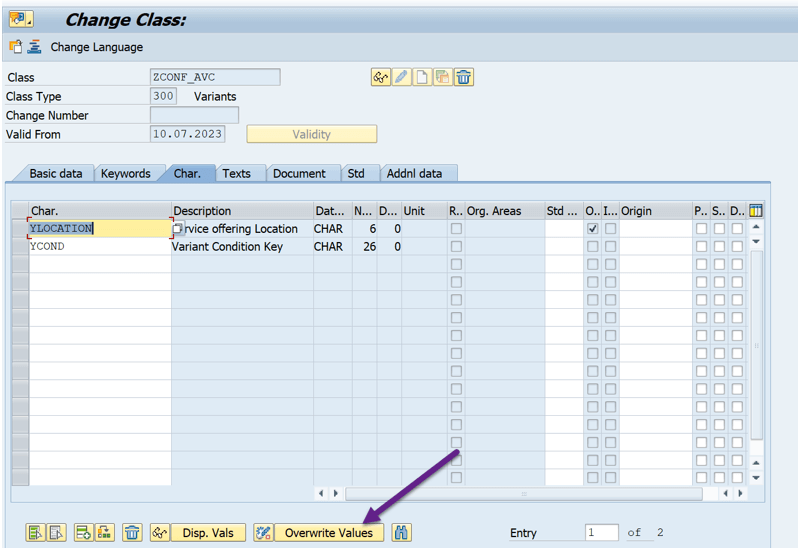Click the inherited characteristics hierarchy icon
Viewport: 801px width, 548px height.
[x=105, y=533]
